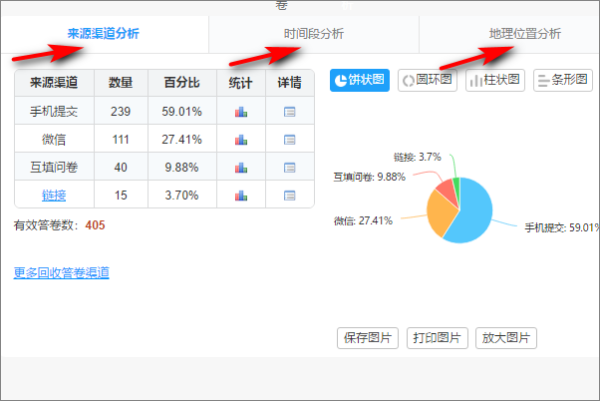Screen dimensions: 600x401
Task: Switch chart to 圆环图 donut view
Action: click(427, 80)
